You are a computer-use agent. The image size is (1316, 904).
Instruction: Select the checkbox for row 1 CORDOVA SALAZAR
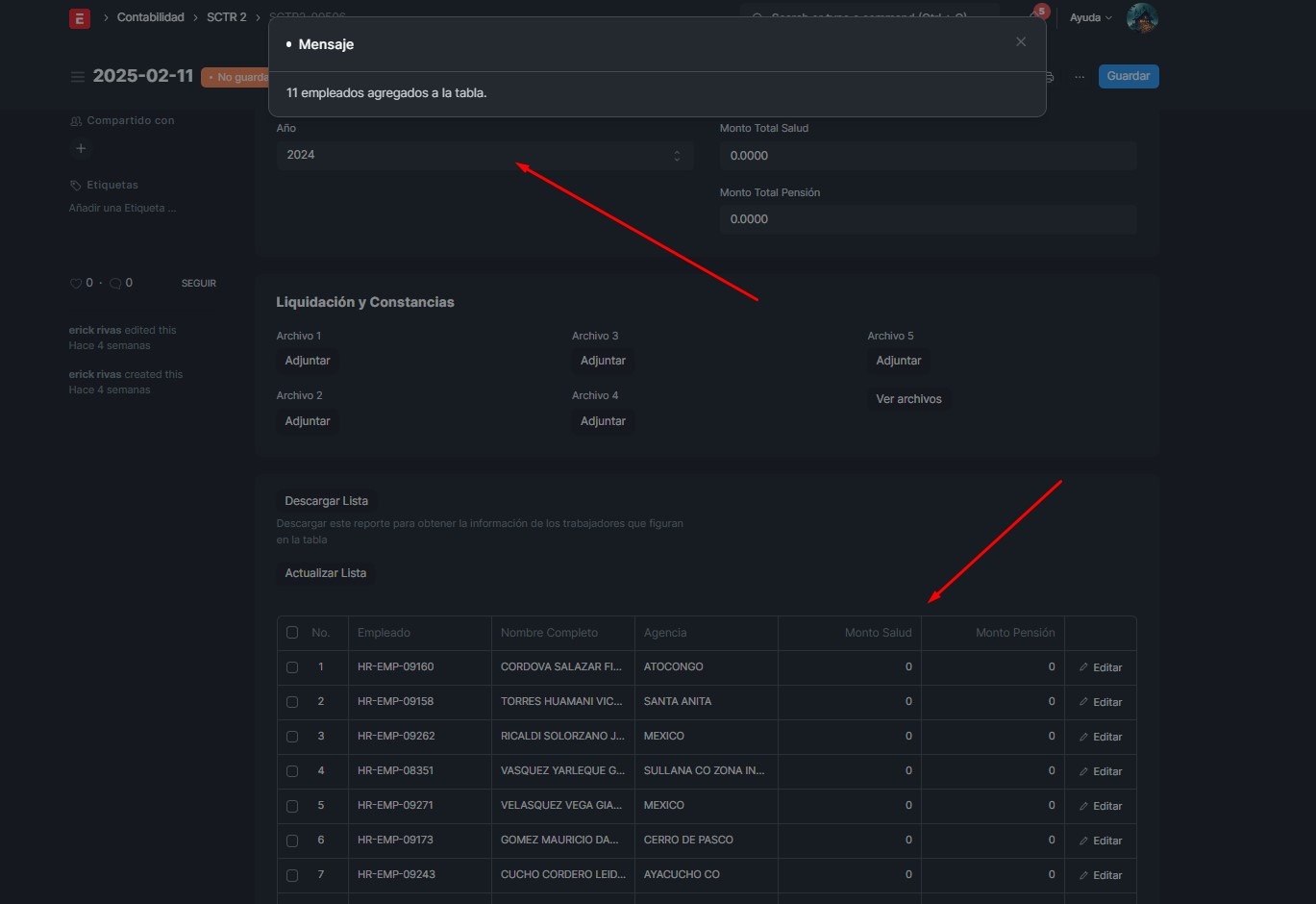tap(292, 667)
